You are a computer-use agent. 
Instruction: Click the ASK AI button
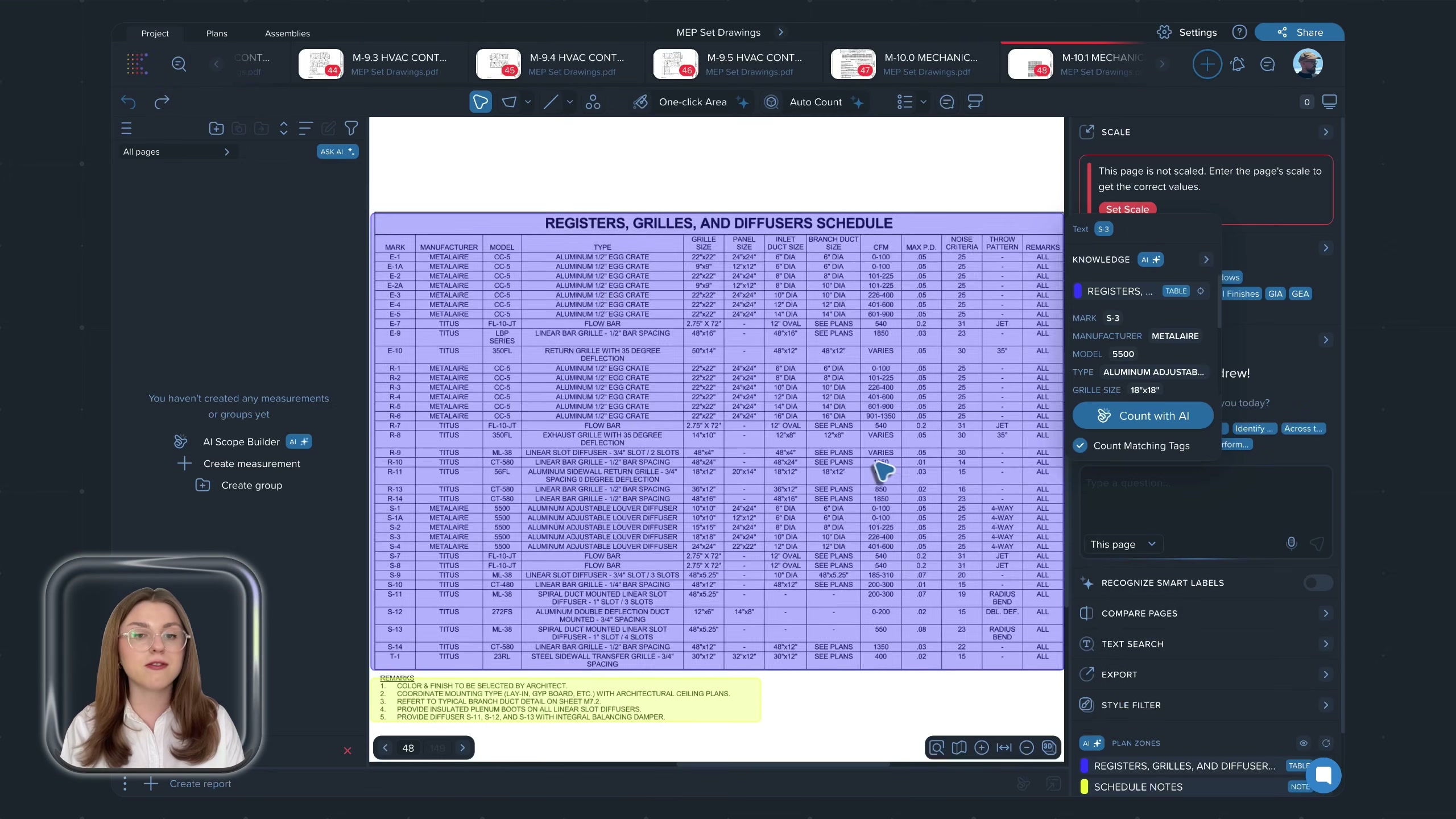[x=337, y=152]
